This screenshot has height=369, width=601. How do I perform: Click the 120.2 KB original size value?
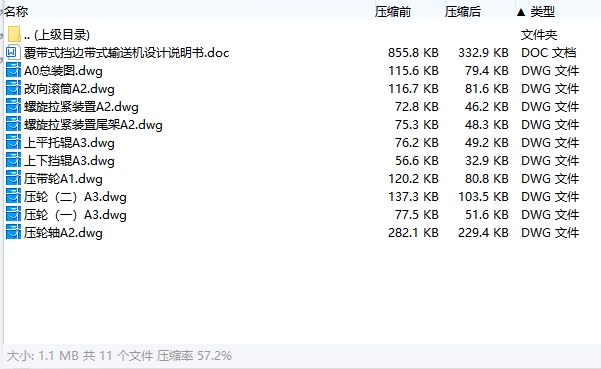413,179
